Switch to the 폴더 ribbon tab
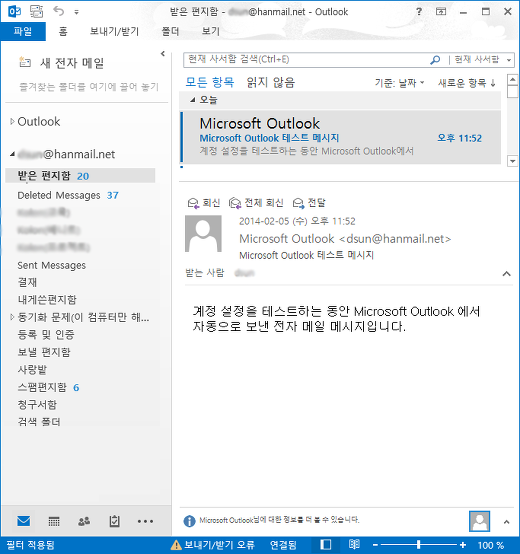 click(170, 31)
